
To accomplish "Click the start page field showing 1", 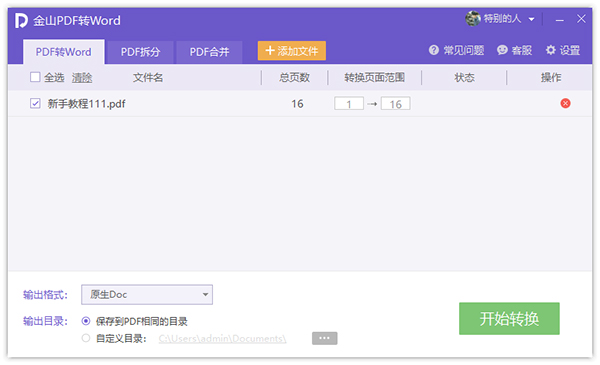I will coord(349,104).
